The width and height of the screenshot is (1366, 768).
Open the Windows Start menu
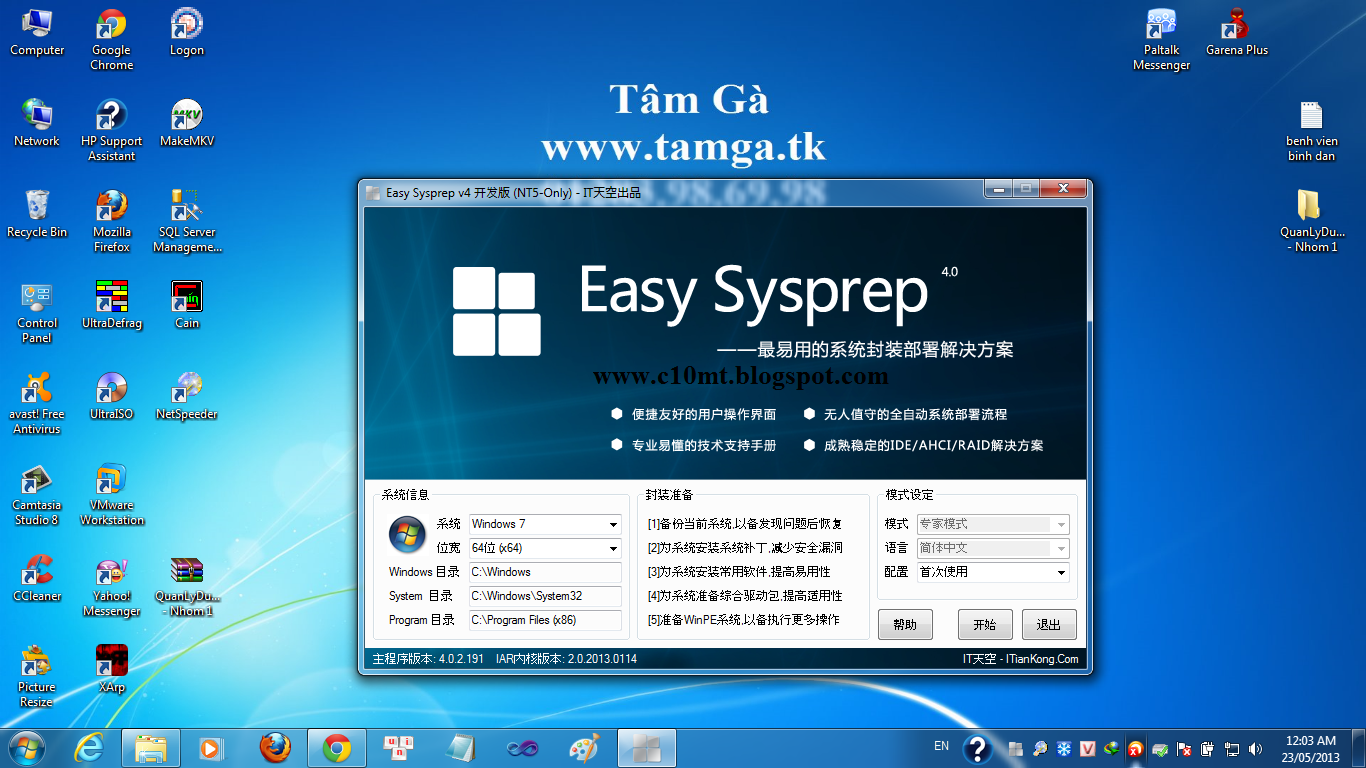tap(26, 748)
